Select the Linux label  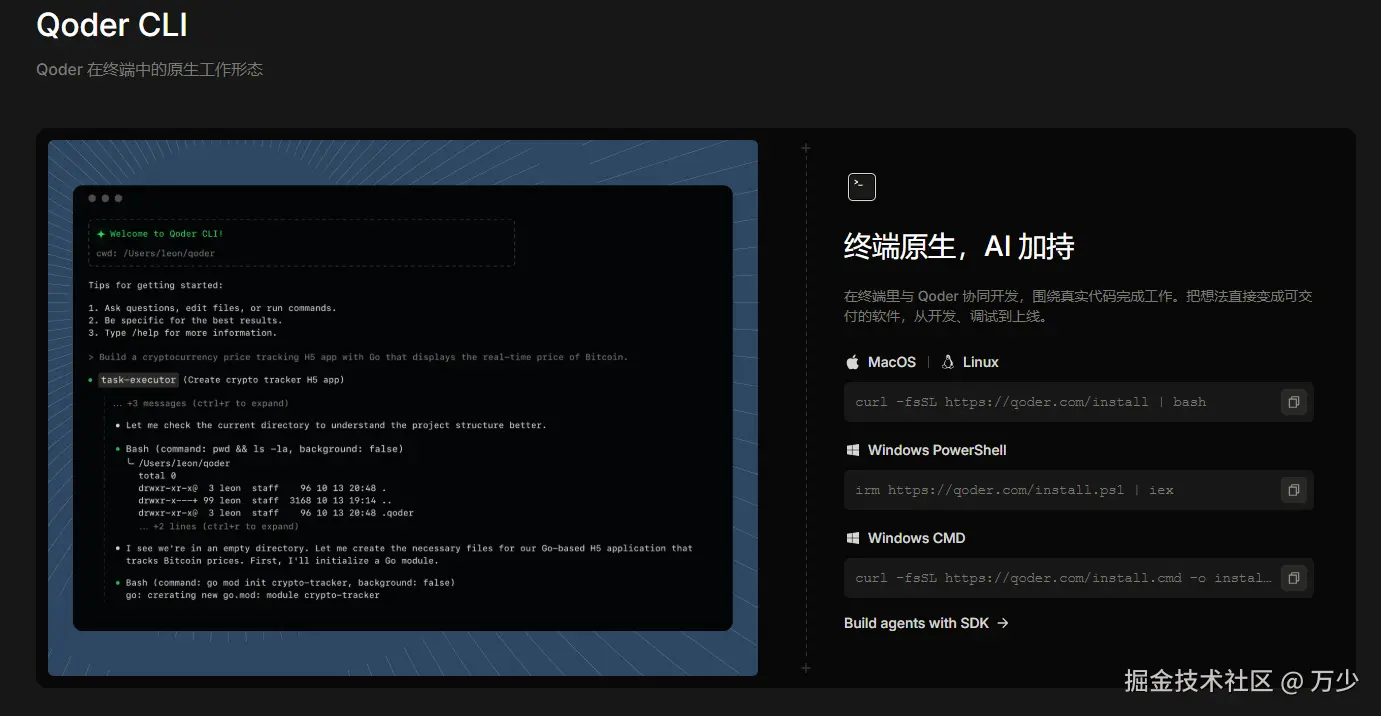981,362
